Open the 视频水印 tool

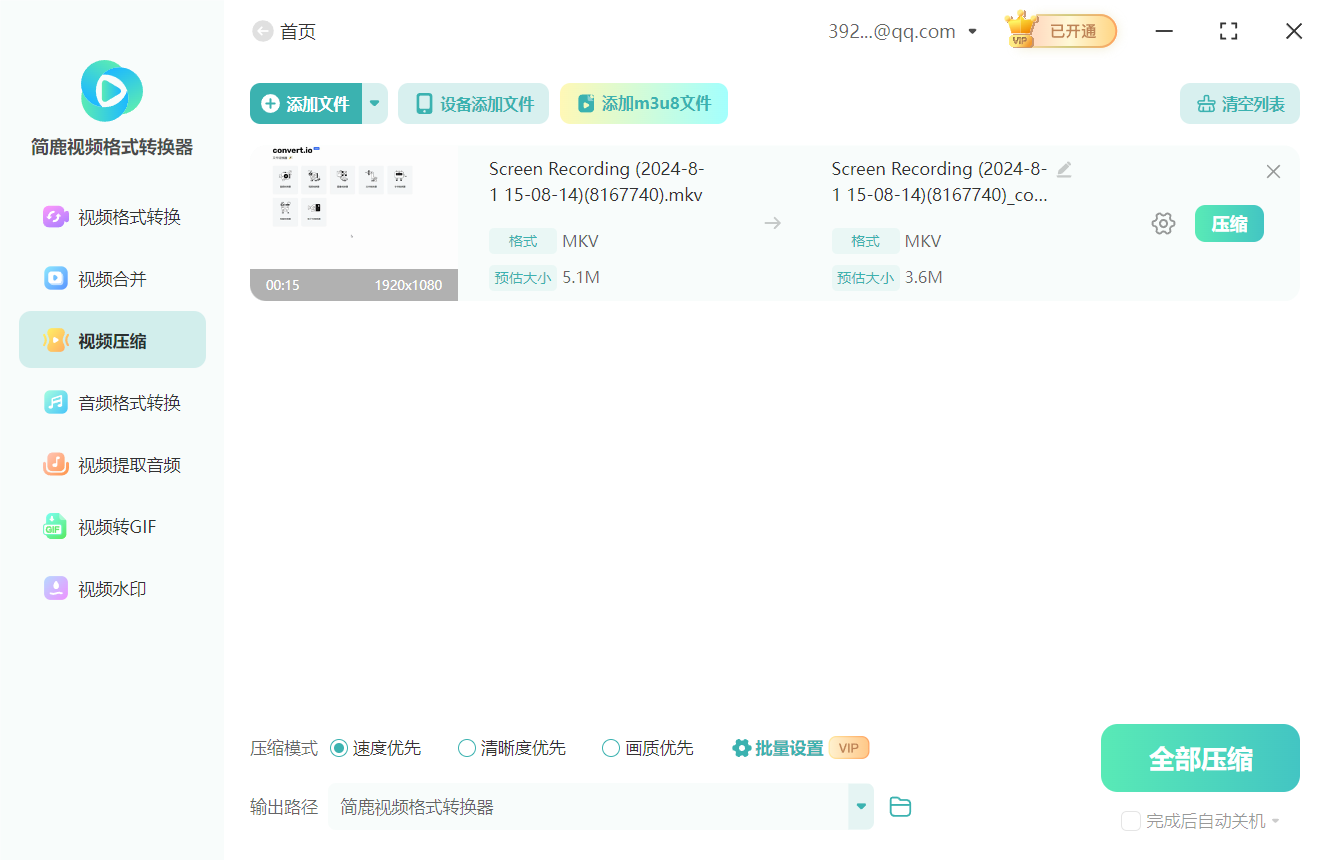point(112,588)
